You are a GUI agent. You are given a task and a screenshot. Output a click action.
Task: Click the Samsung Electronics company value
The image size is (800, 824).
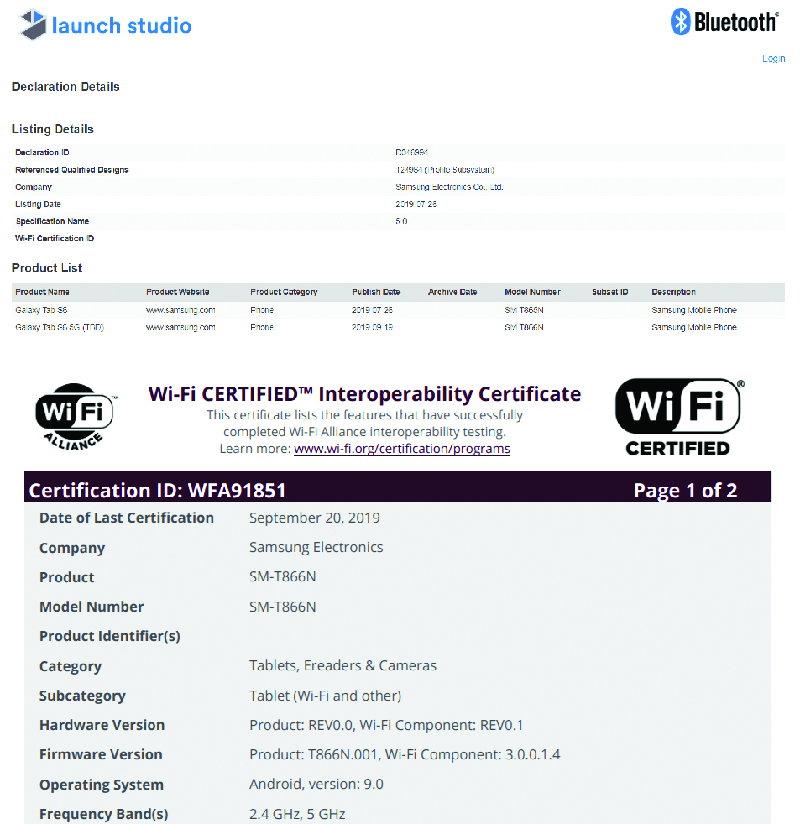pyautogui.click(x=316, y=547)
